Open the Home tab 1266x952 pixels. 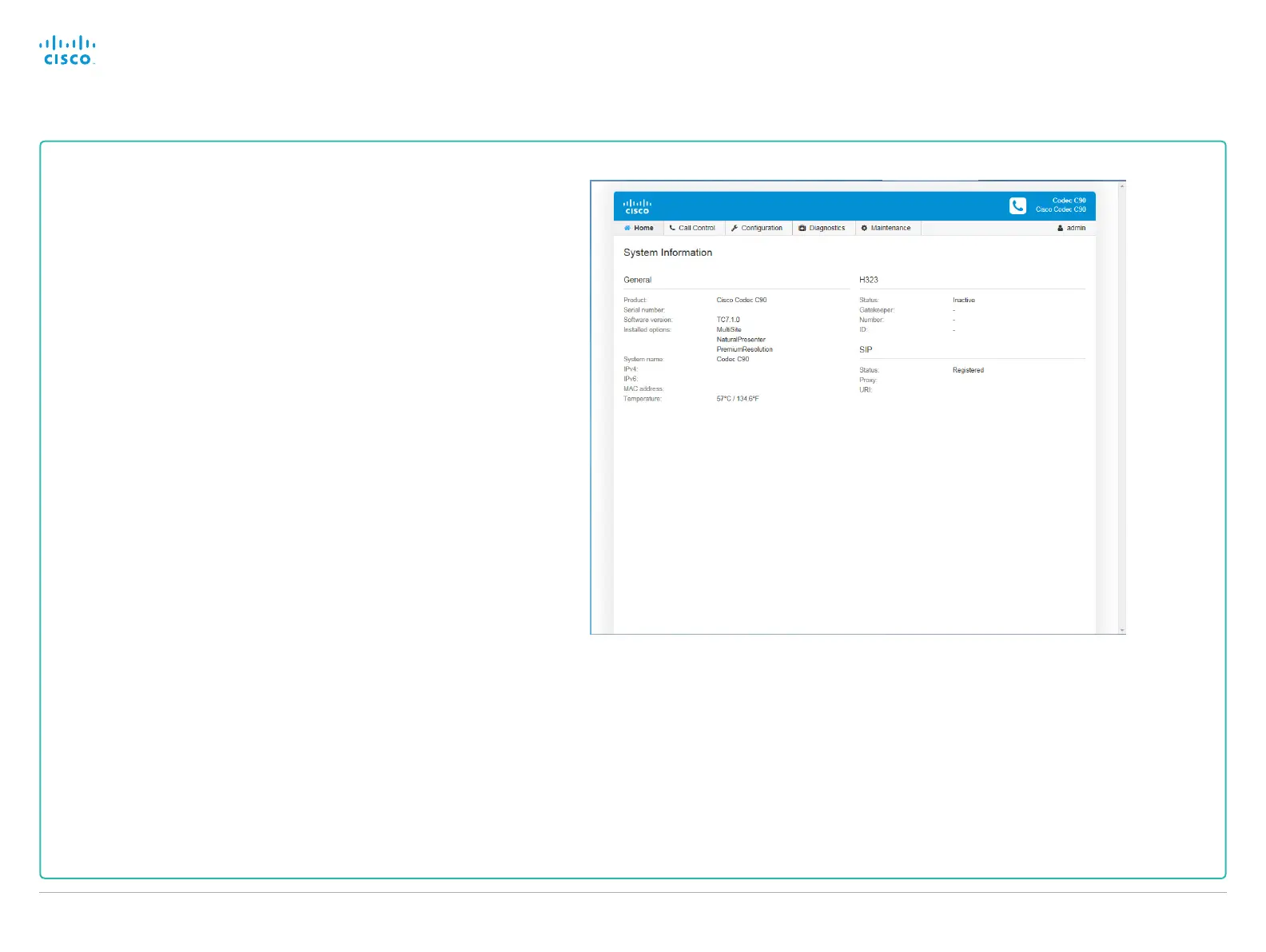tap(639, 228)
